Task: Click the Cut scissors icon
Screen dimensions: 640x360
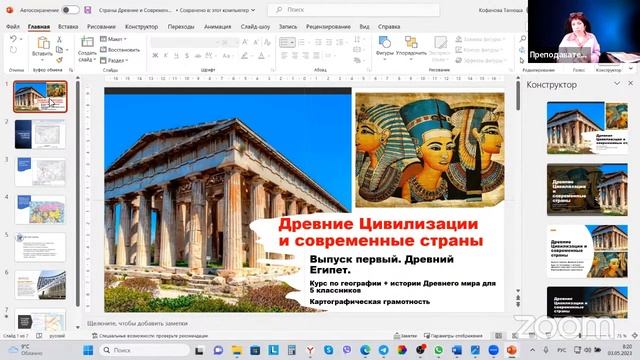Action: click(59, 39)
